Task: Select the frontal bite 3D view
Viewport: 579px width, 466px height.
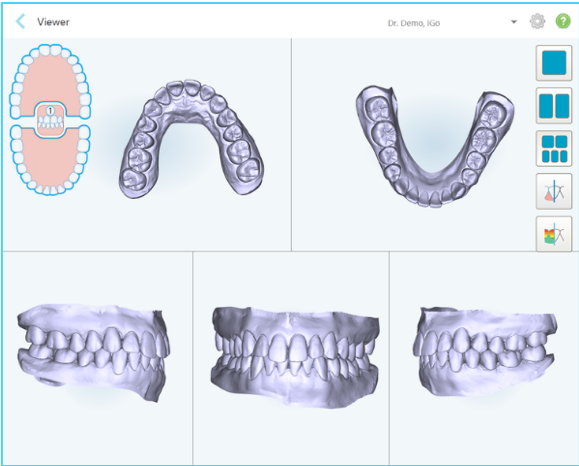Action: 295,357
